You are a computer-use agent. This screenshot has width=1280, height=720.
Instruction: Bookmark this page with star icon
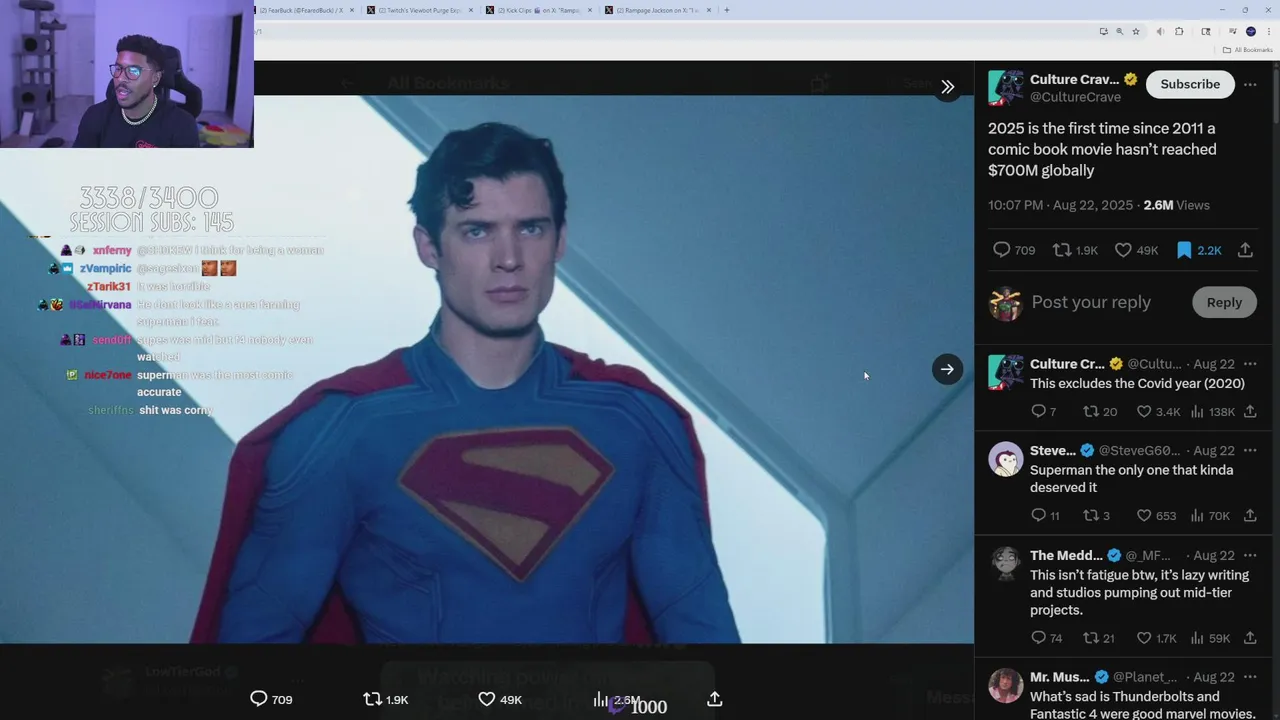[1136, 31]
